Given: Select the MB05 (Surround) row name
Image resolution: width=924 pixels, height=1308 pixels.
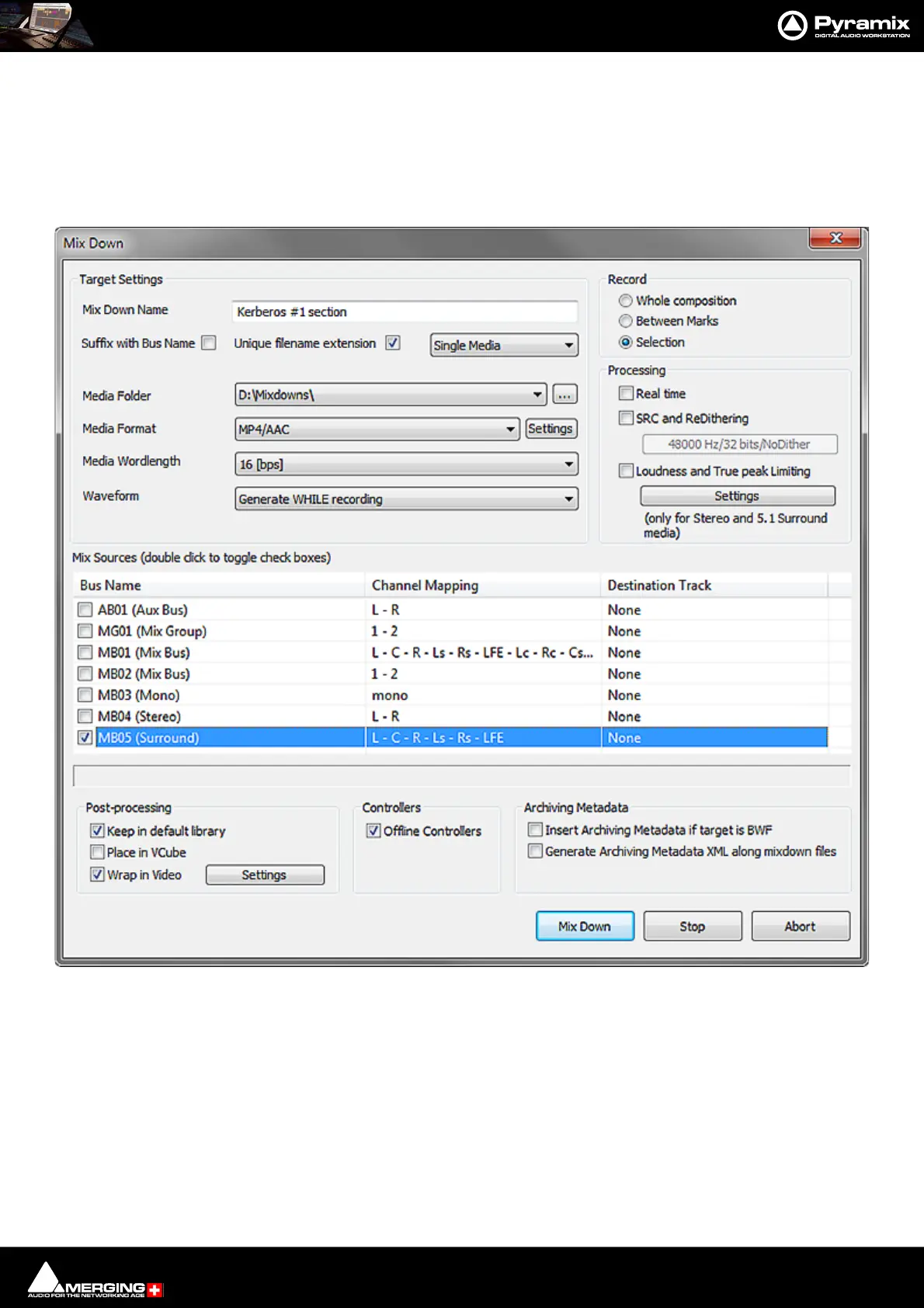Looking at the screenshot, I should click(148, 738).
